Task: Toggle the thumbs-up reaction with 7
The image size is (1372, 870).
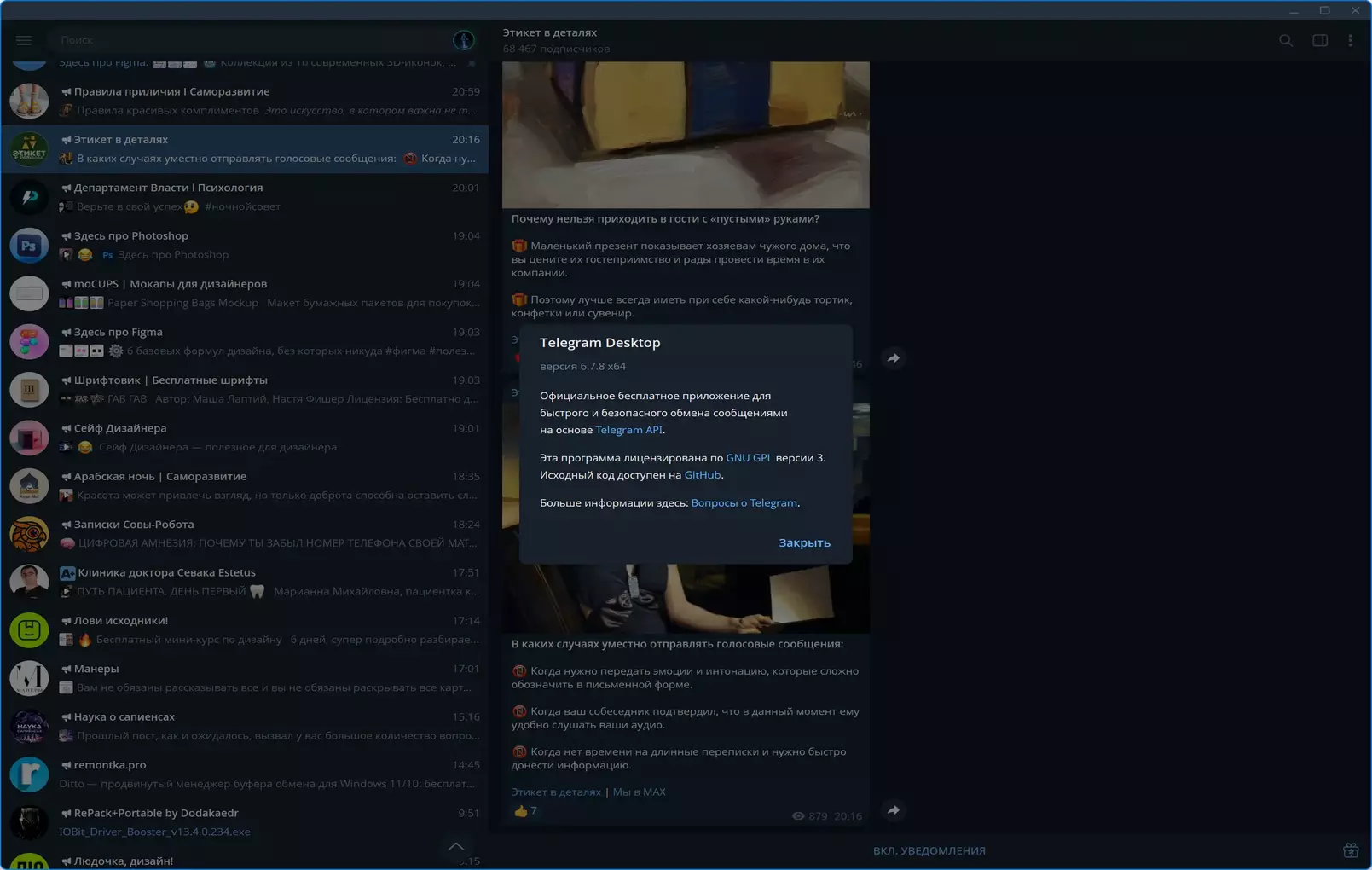Action: [x=525, y=811]
